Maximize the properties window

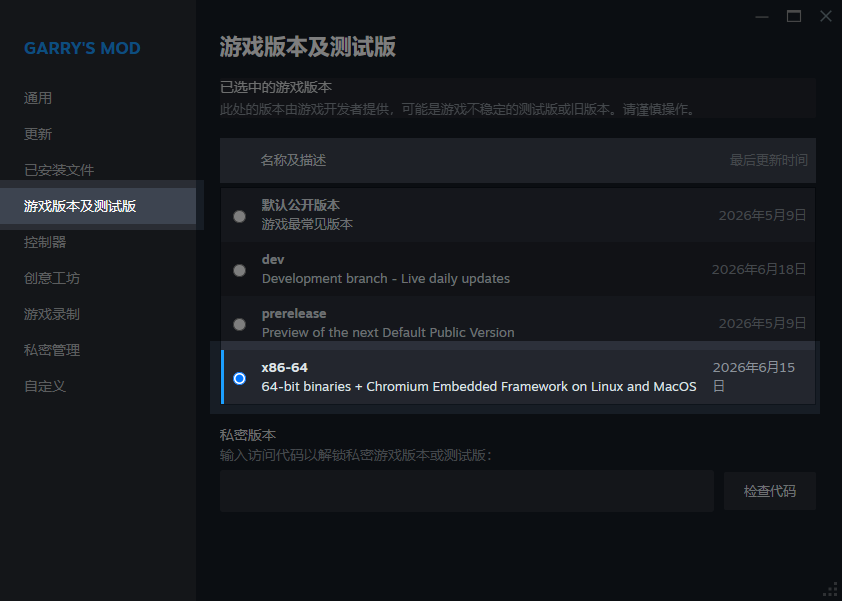point(794,17)
